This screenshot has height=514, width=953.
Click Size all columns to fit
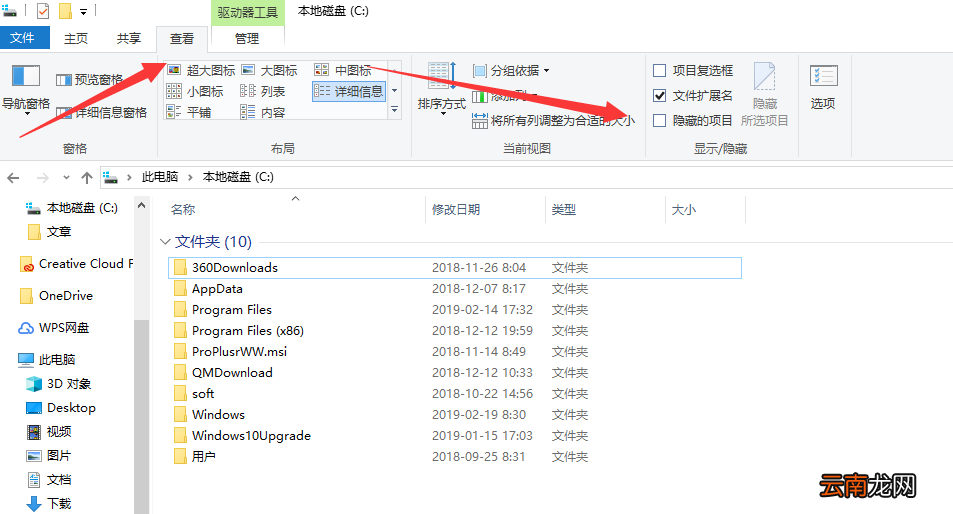click(x=553, y=120)
